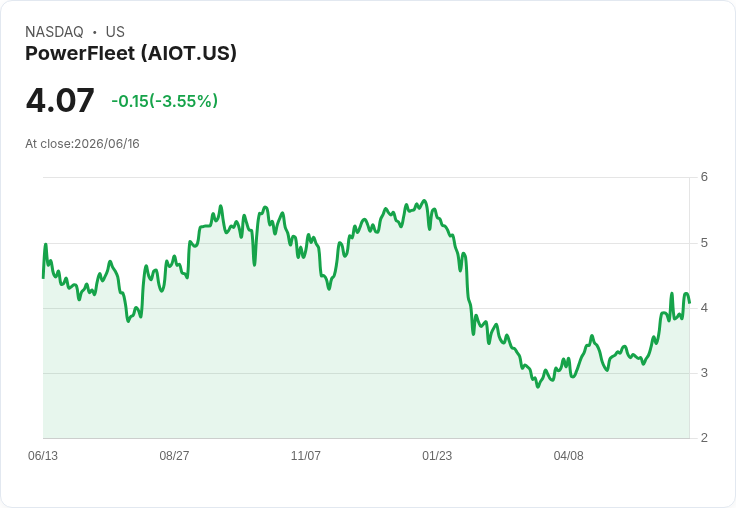The width and height of the screenshot is (736, 508).
Task: Click the chart line start at 06/13
Action: pos(43,278)
